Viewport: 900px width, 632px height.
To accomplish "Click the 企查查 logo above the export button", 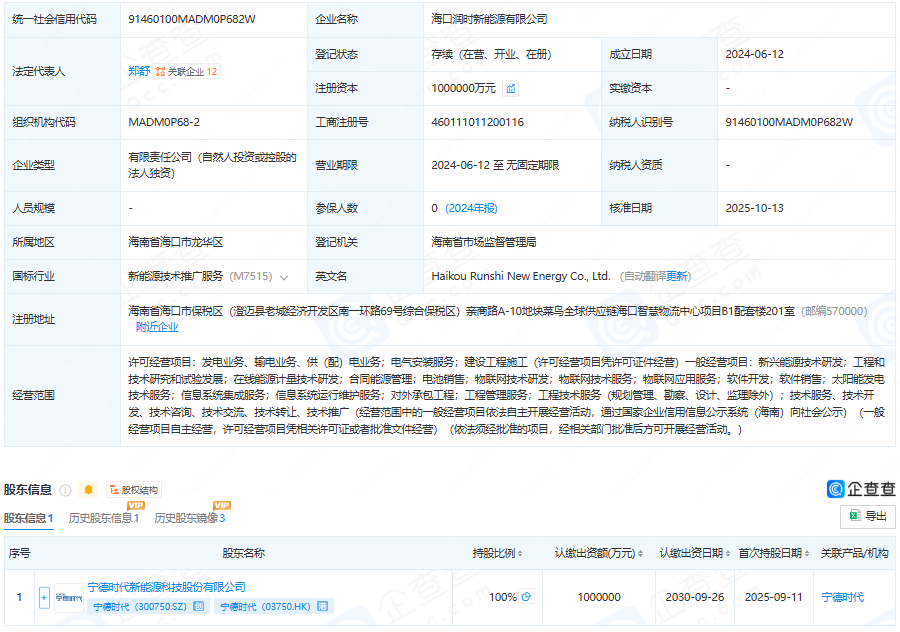I will coord(855,487).
